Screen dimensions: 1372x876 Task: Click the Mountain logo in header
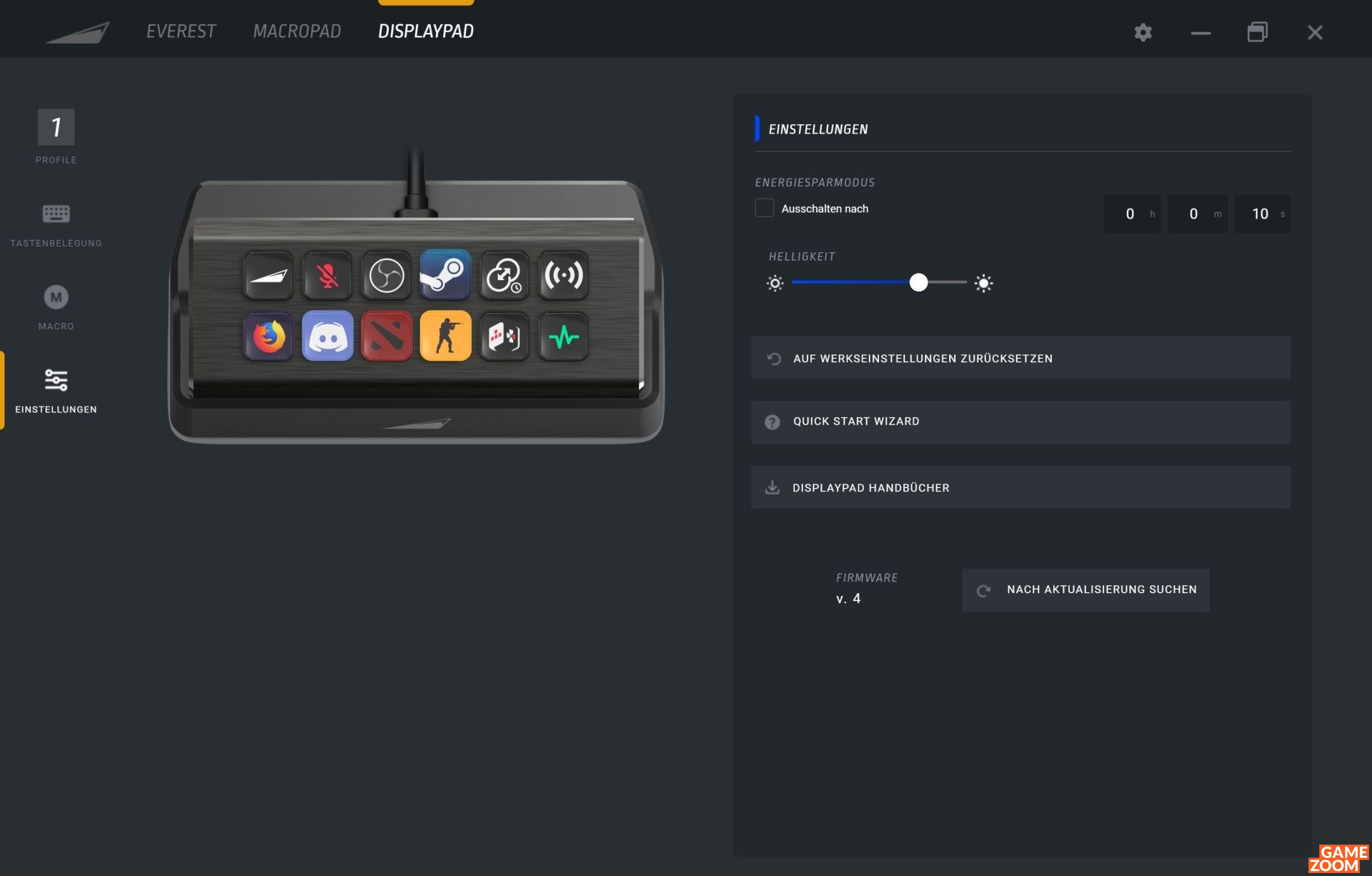point(78,32)
